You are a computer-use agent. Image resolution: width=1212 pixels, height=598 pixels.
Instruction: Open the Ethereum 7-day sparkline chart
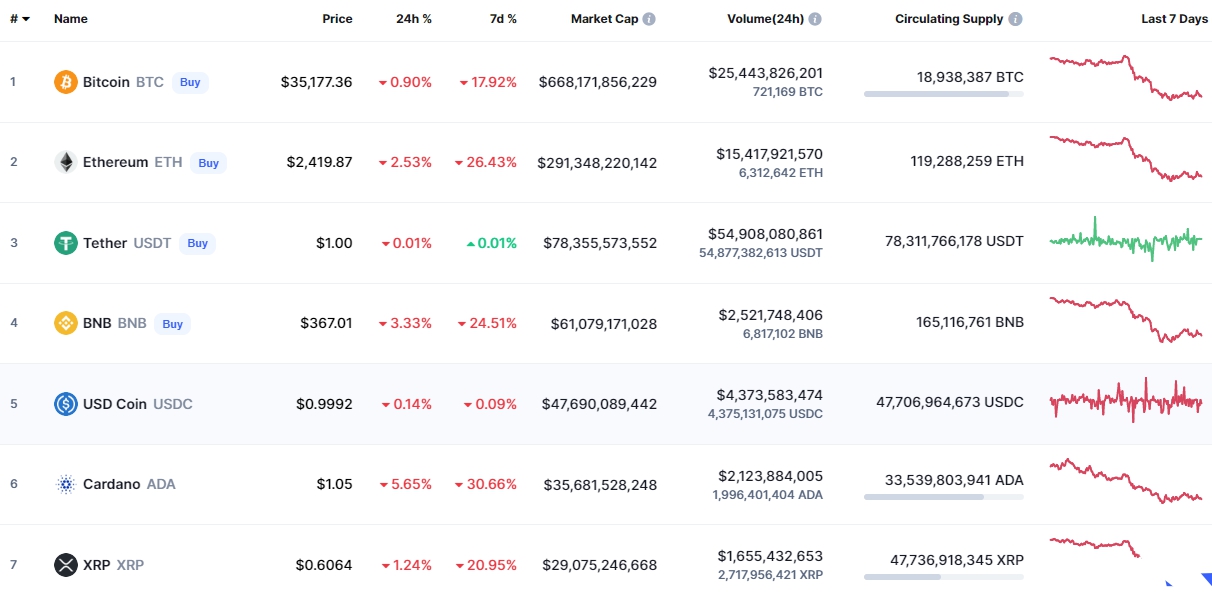pos(1126,158)
